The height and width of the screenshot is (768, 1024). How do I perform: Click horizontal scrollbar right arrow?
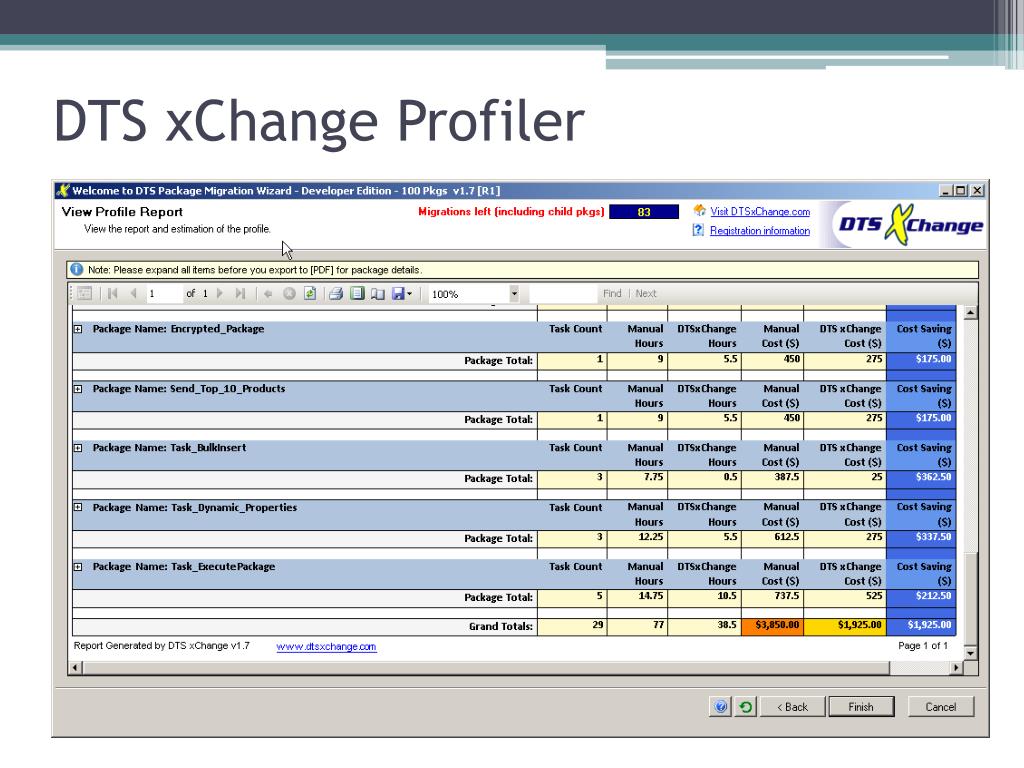[x=957, y=667]
